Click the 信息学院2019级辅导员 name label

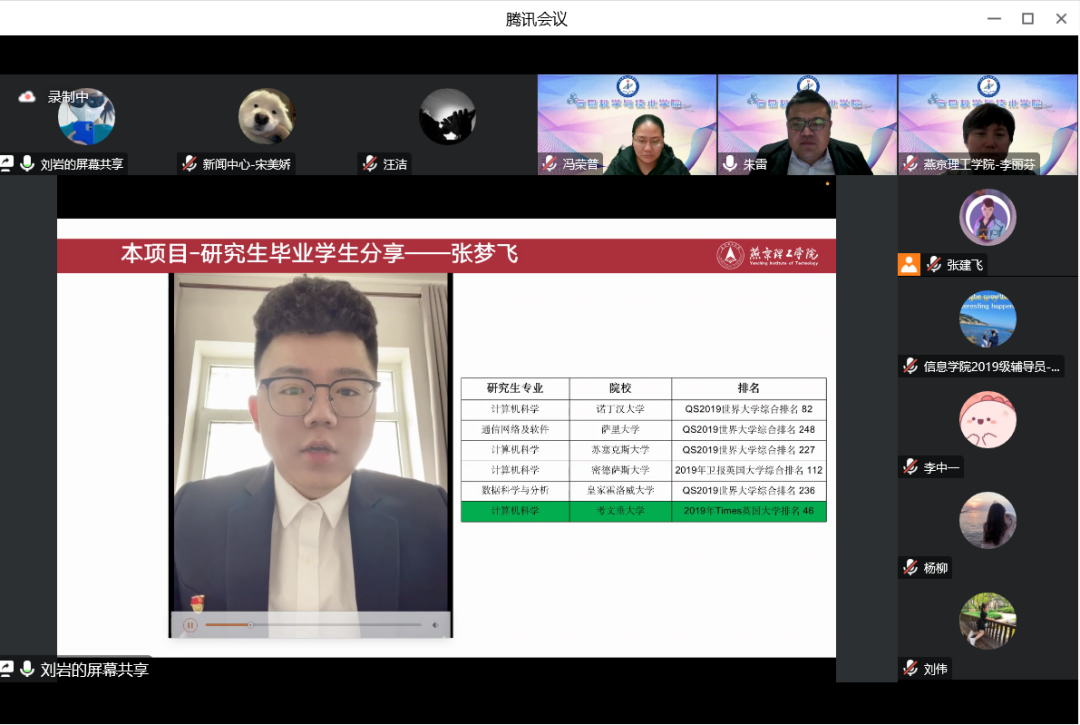click(990, 366)
